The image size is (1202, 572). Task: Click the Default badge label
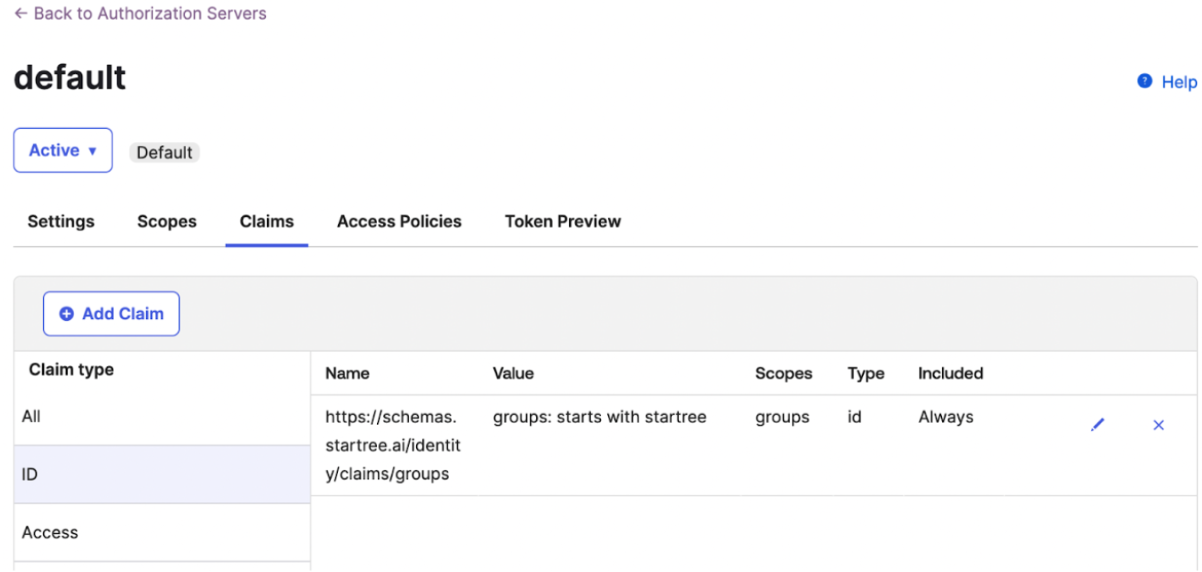[x=165, y=153]
